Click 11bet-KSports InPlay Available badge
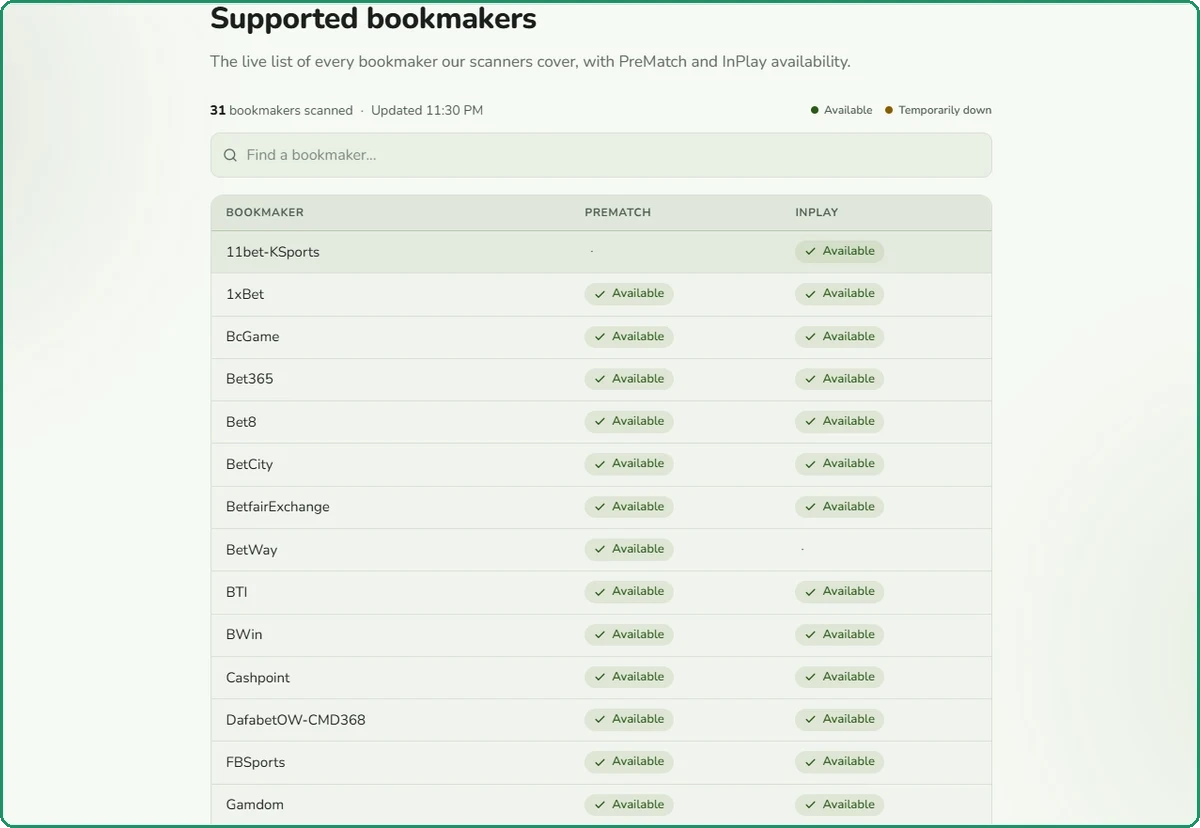Image resolution: width=1200 pixels, height=828 pixels. (x=840, y=251)
